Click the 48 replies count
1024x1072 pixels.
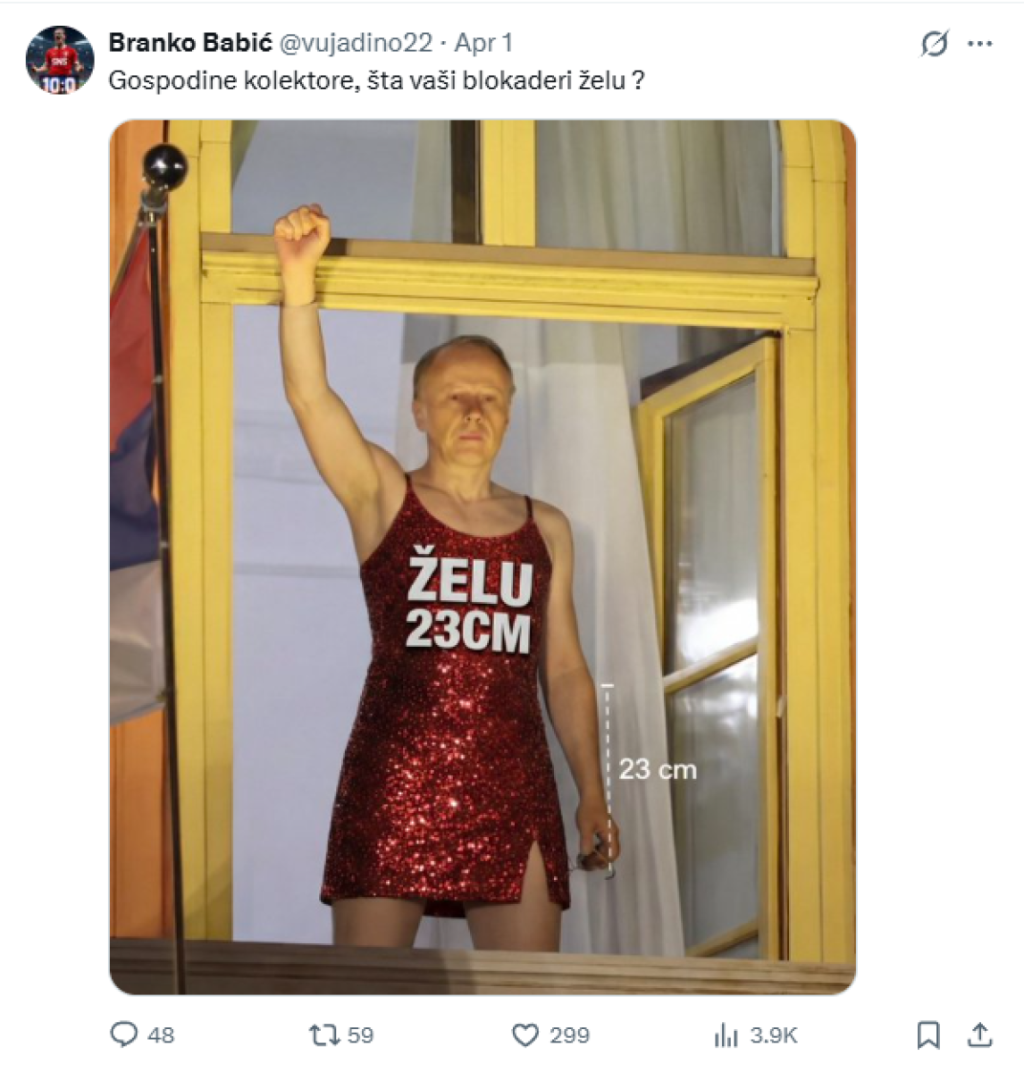coord(161,1035)
